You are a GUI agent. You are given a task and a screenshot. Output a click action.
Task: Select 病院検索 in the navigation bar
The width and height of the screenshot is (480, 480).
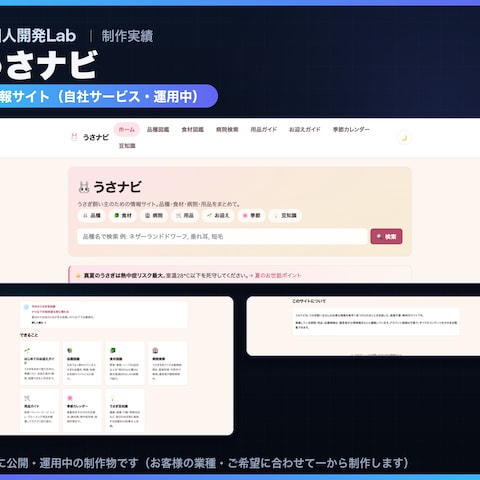(227, 129)
